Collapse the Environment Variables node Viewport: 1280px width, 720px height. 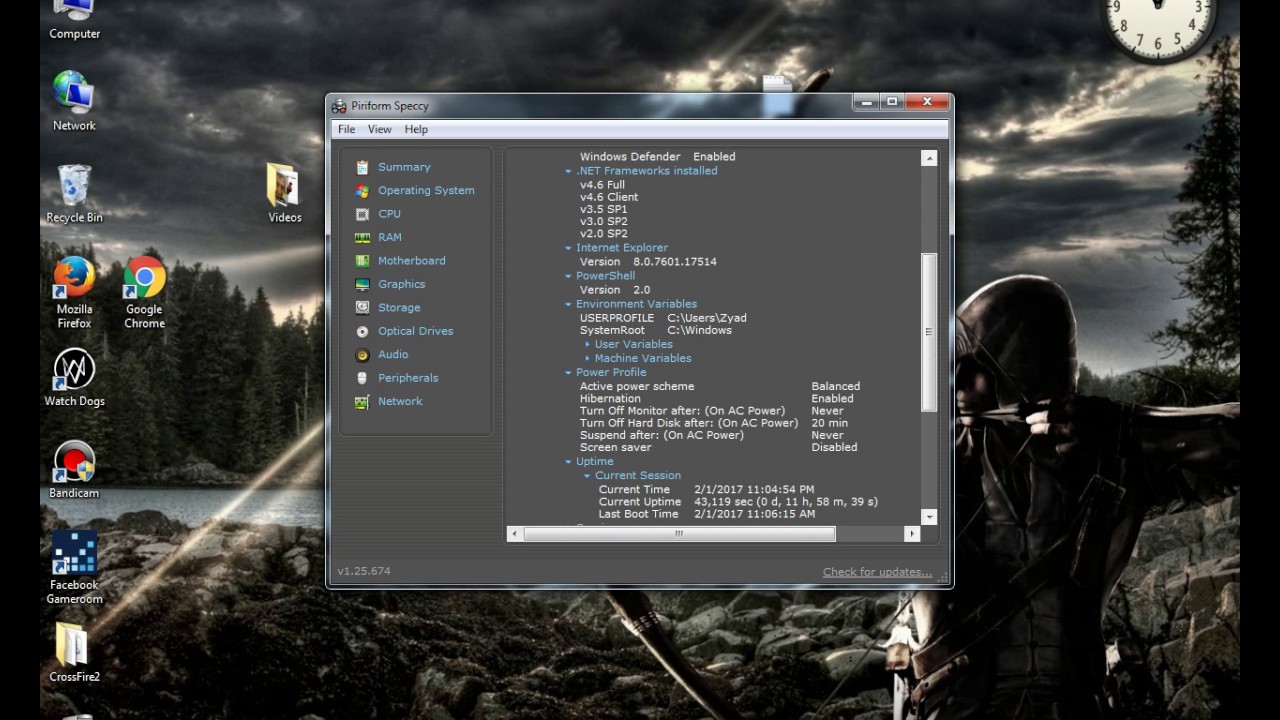568,304
